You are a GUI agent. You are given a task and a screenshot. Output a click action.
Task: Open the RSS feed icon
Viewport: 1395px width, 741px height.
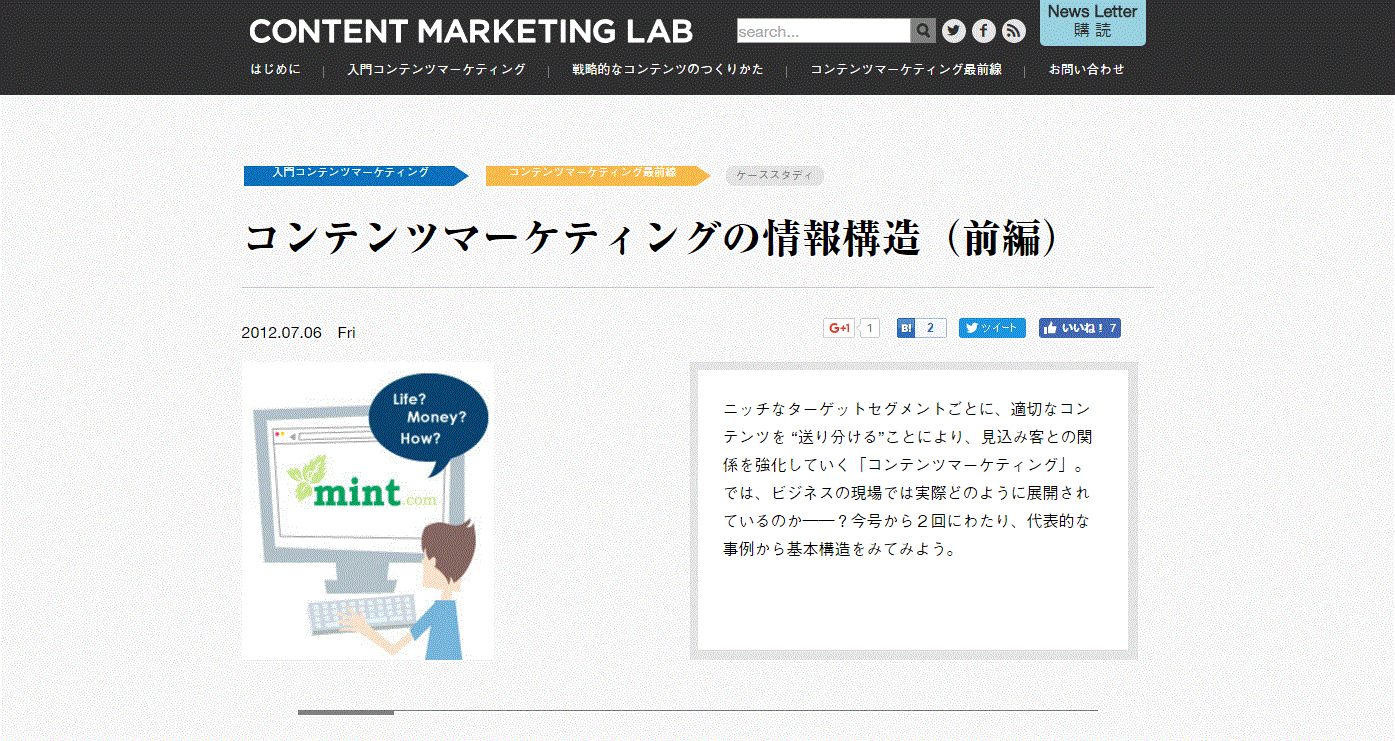coord(1014,31)
